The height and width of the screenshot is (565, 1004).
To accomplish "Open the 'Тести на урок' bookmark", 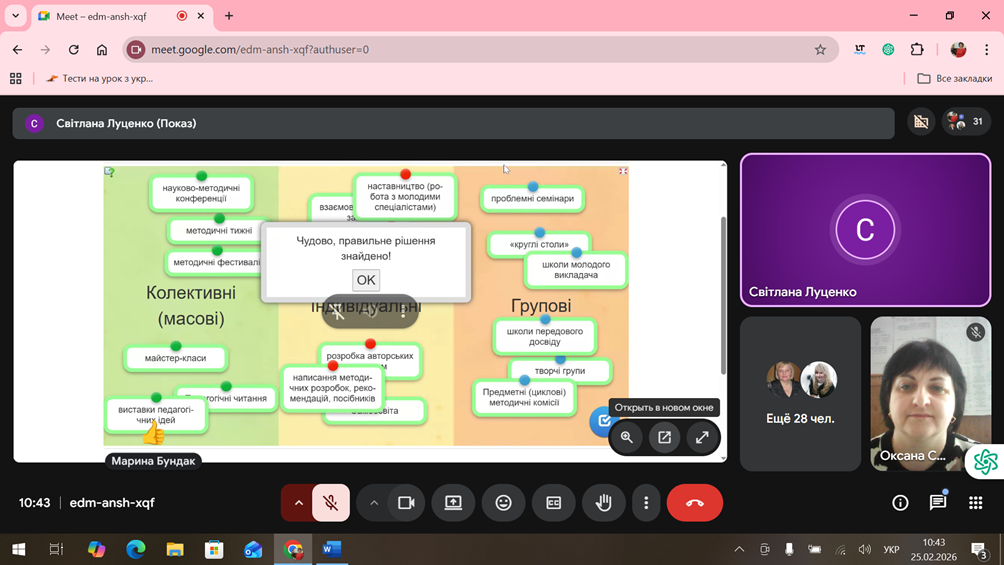I will tap(100, 78).
